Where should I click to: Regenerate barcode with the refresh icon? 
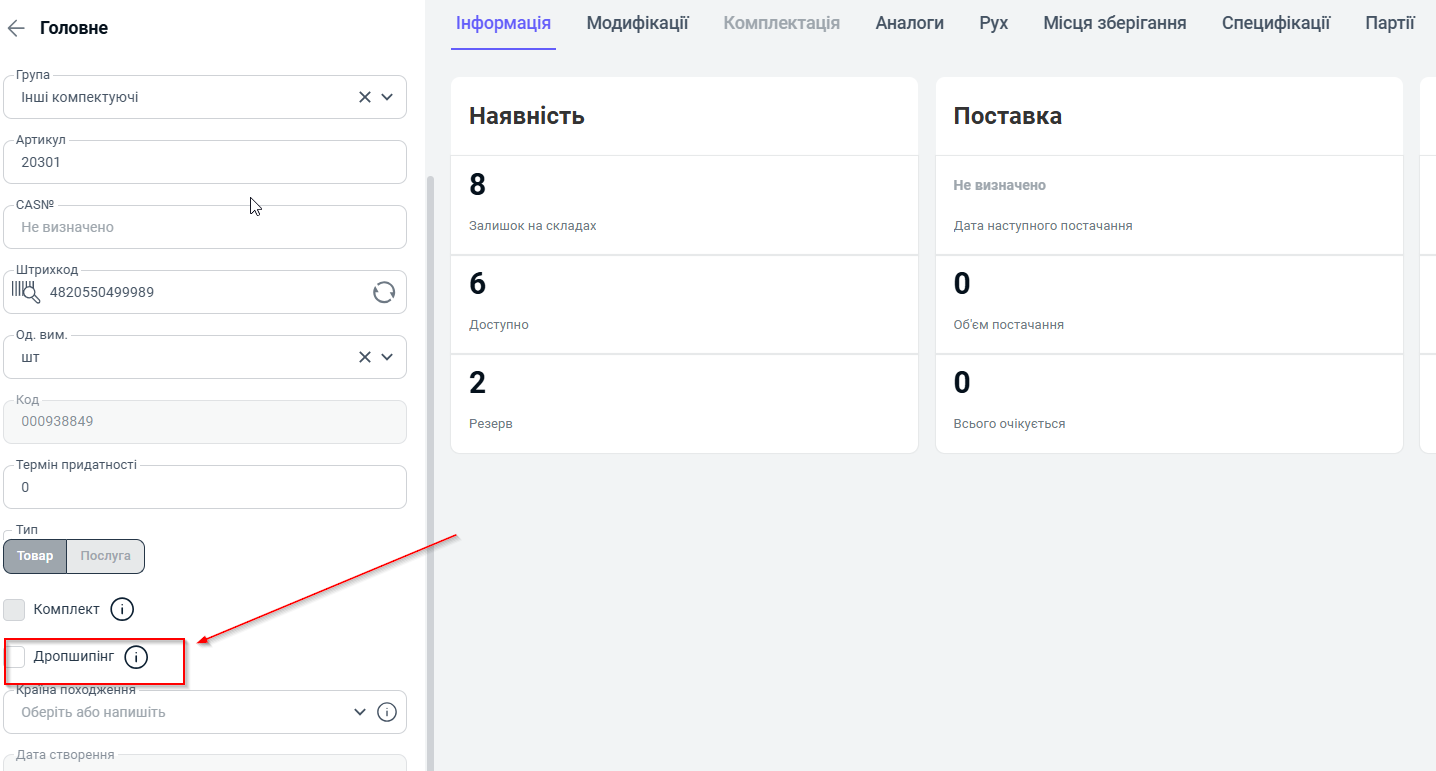tap(384, 292)
